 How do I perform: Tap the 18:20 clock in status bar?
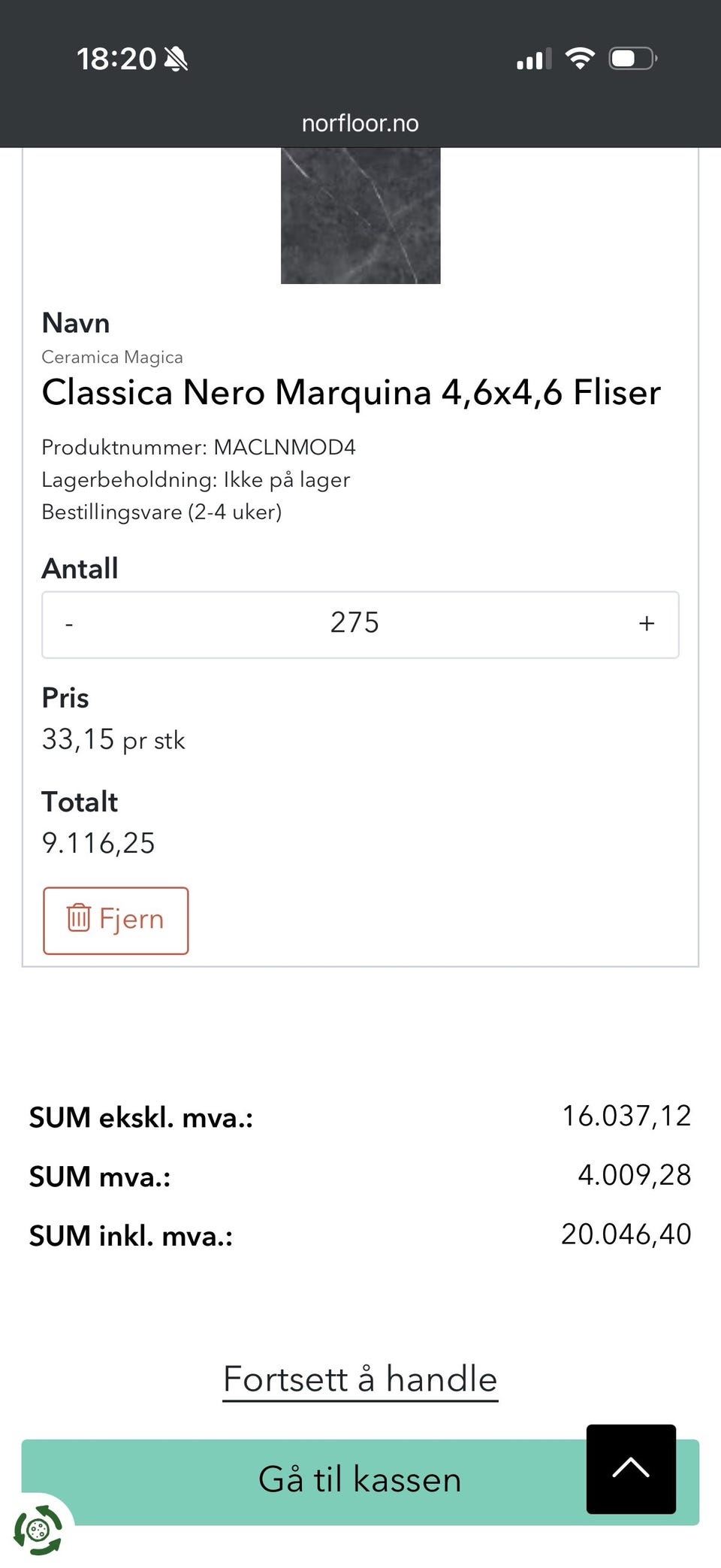coord(116,59)
